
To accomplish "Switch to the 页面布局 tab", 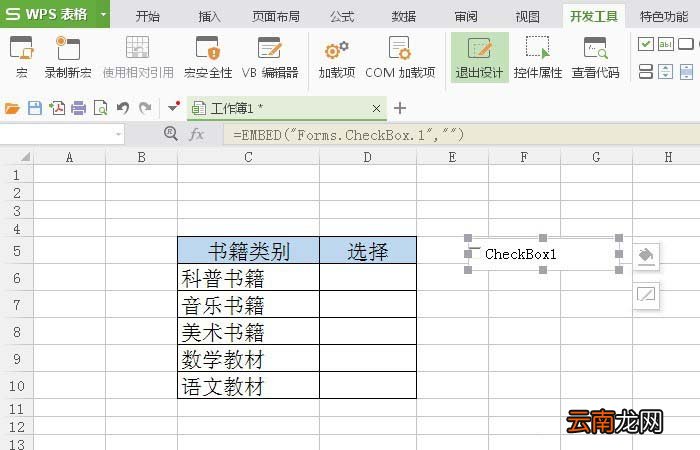I will pos(275,17).
